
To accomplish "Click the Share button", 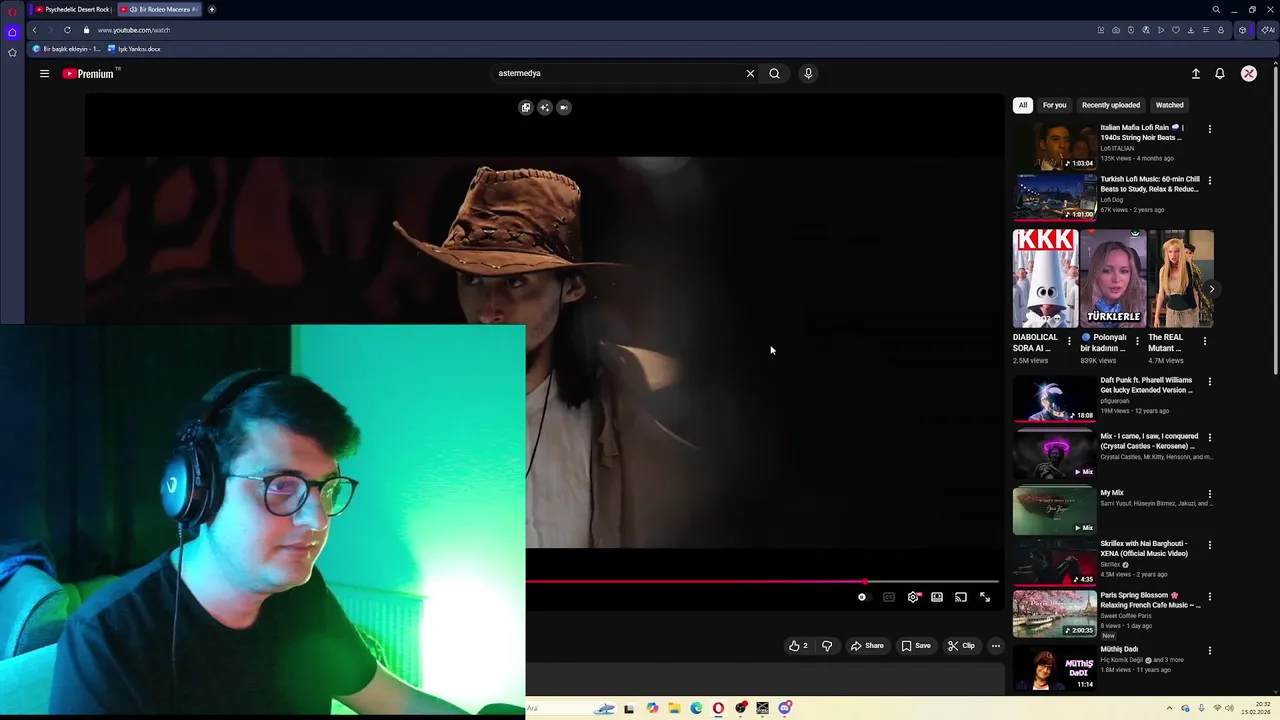I will 867,646.
